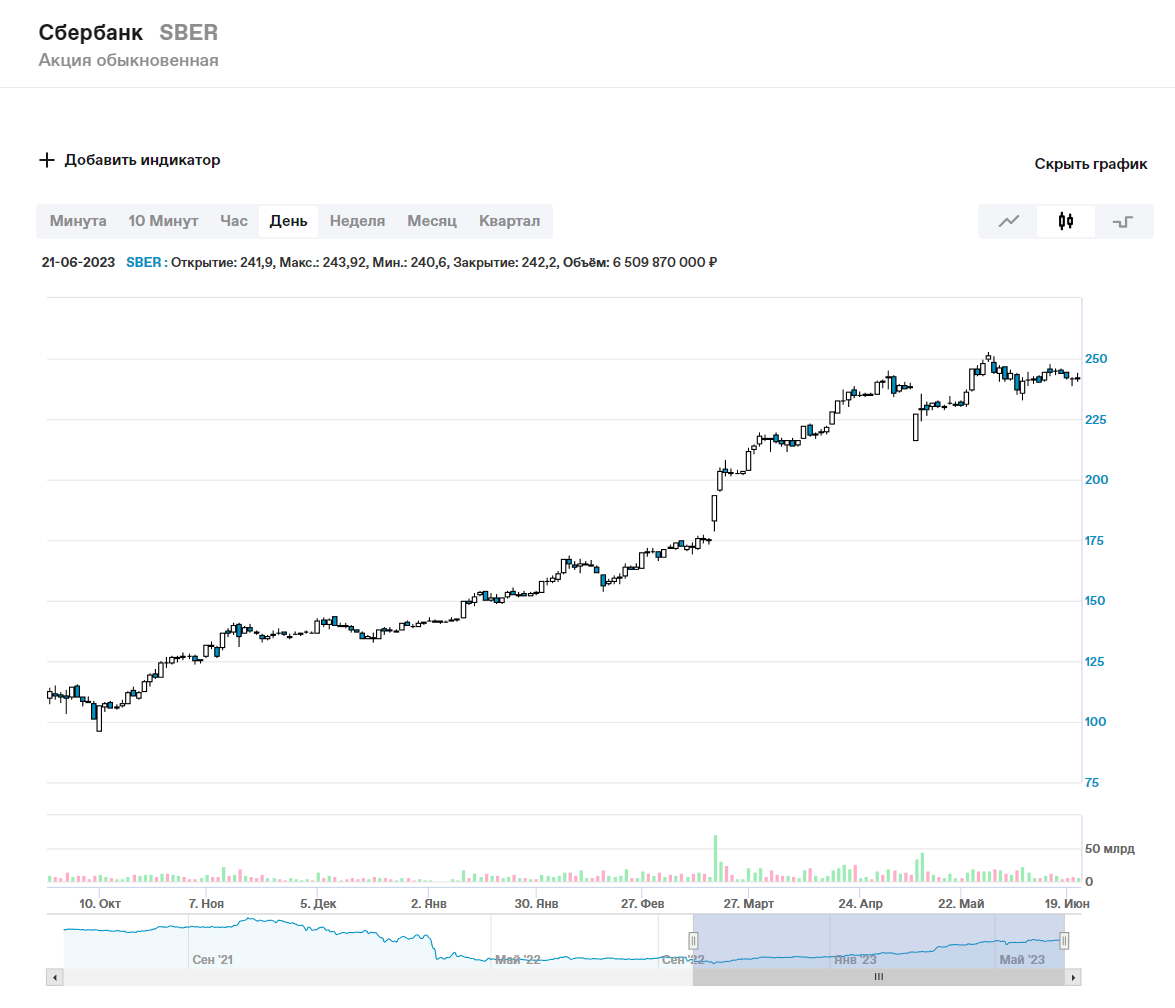Switch chart to Неделя interval
Screen dimensions: 1175x1008
(x=357, y=221)
